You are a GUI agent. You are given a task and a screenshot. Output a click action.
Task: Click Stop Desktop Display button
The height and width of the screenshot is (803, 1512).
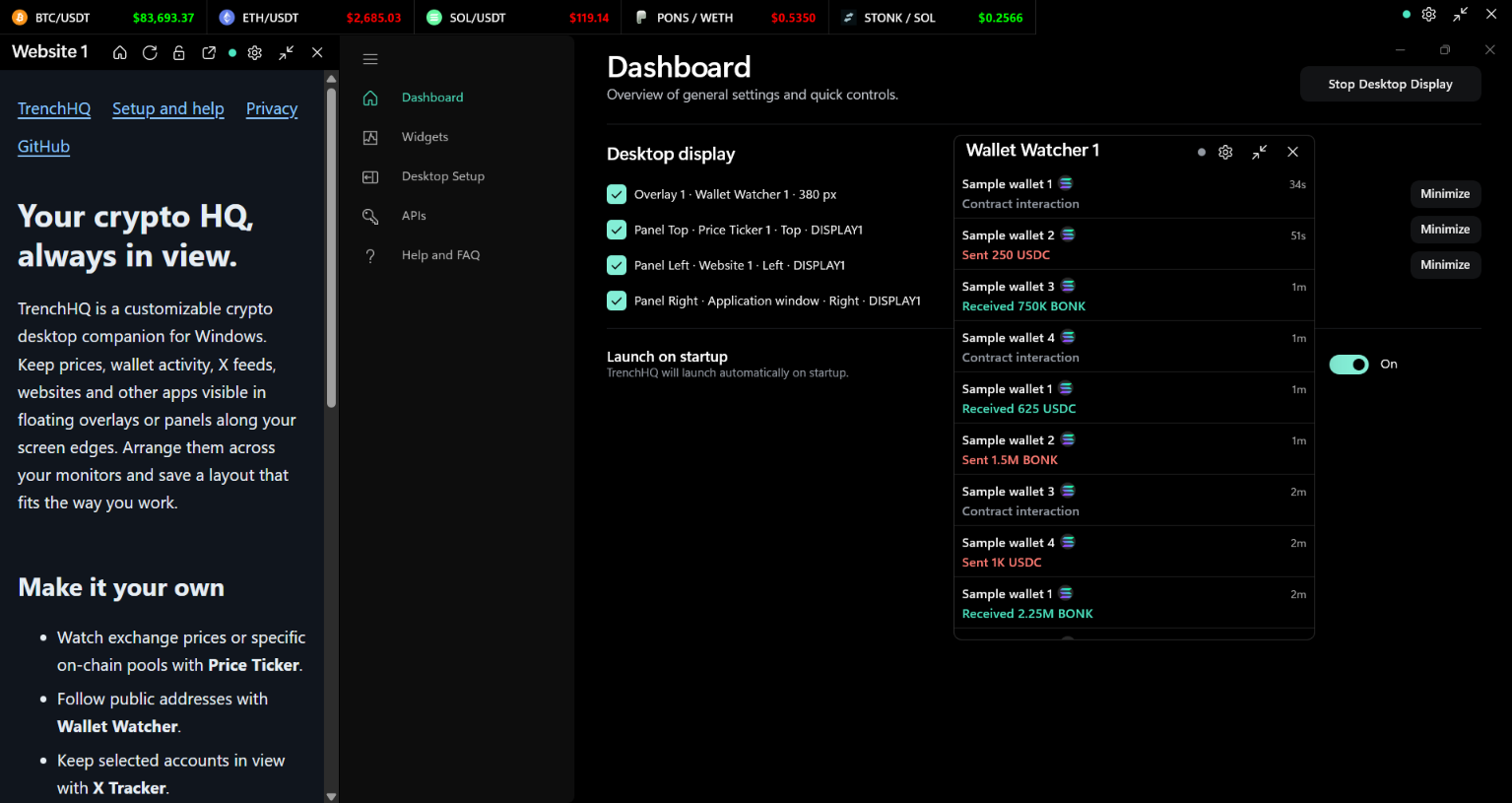pos(1390,84)
